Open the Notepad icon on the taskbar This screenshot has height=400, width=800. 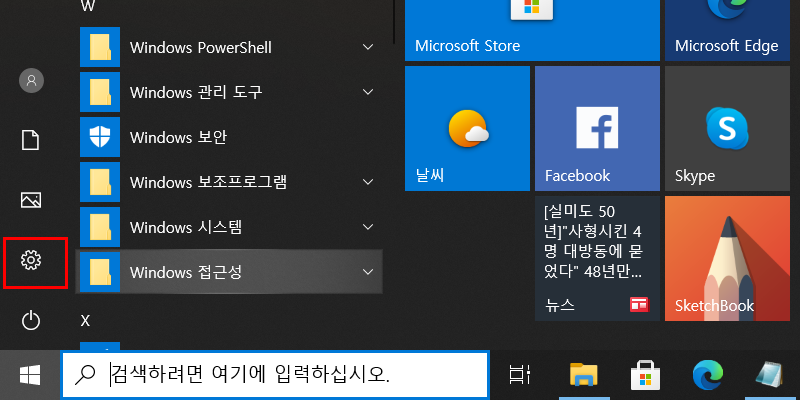pyautogui.click(x=769, y=376)
